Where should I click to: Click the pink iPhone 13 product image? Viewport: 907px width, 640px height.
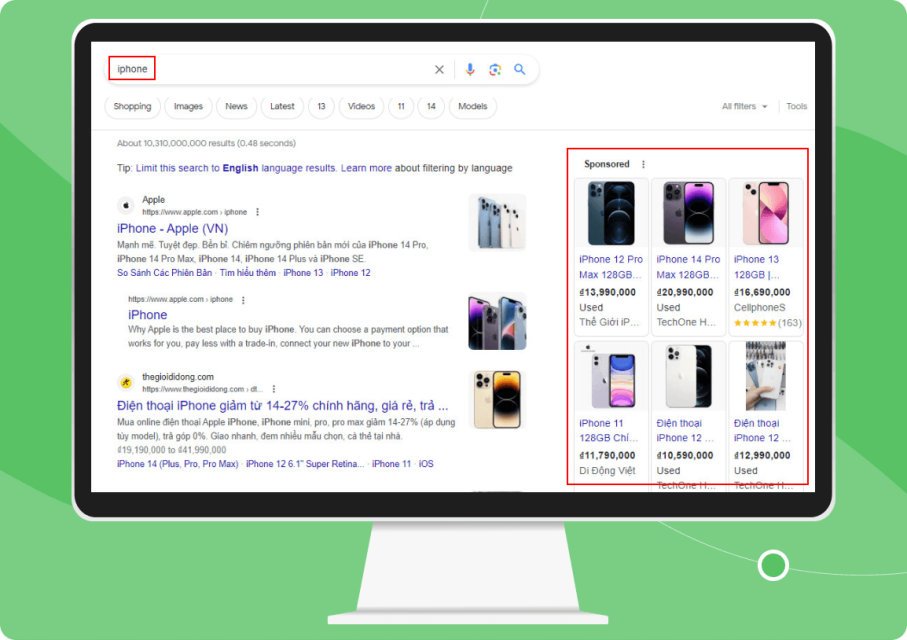pos(766,213)
